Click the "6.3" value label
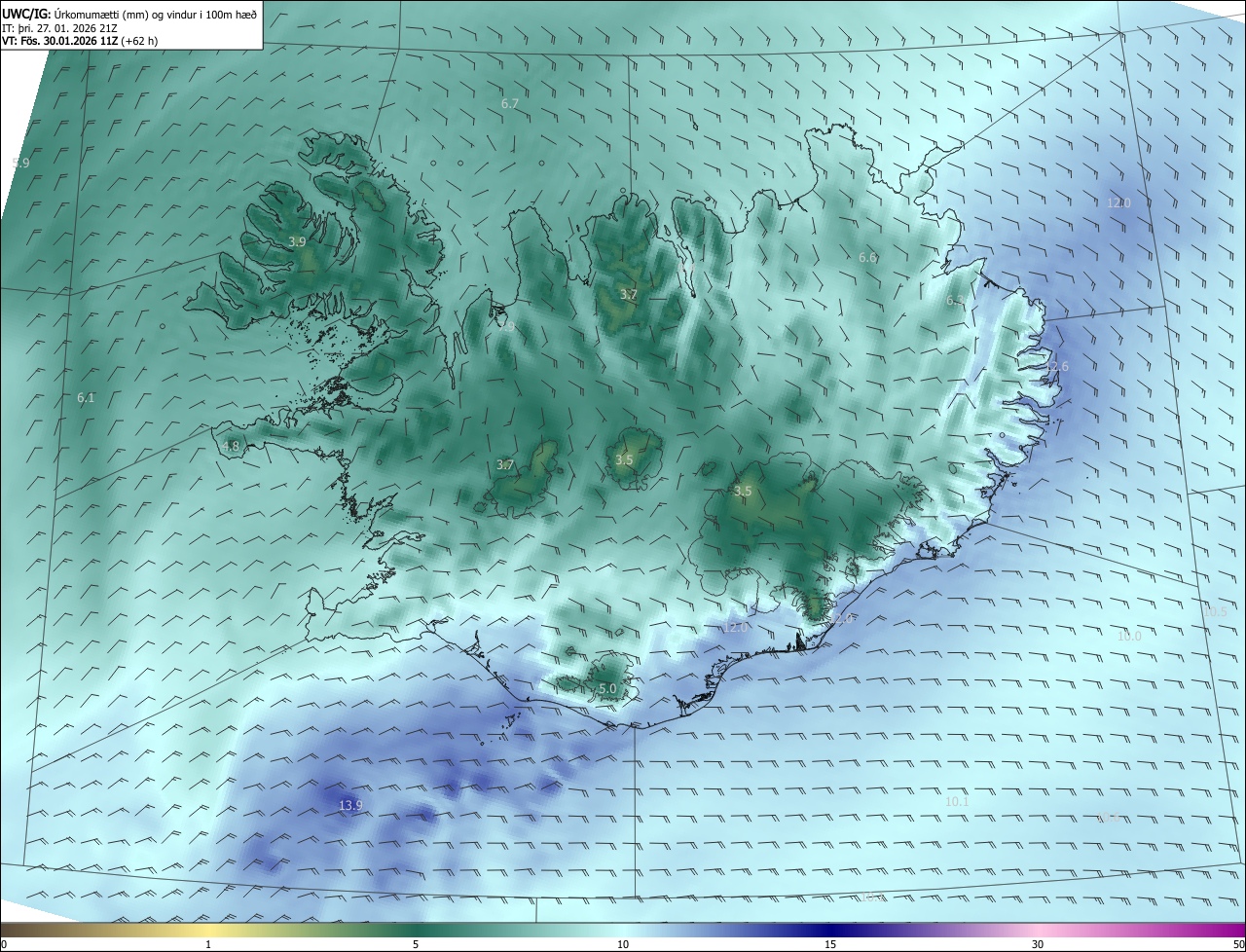 [954, 301]
